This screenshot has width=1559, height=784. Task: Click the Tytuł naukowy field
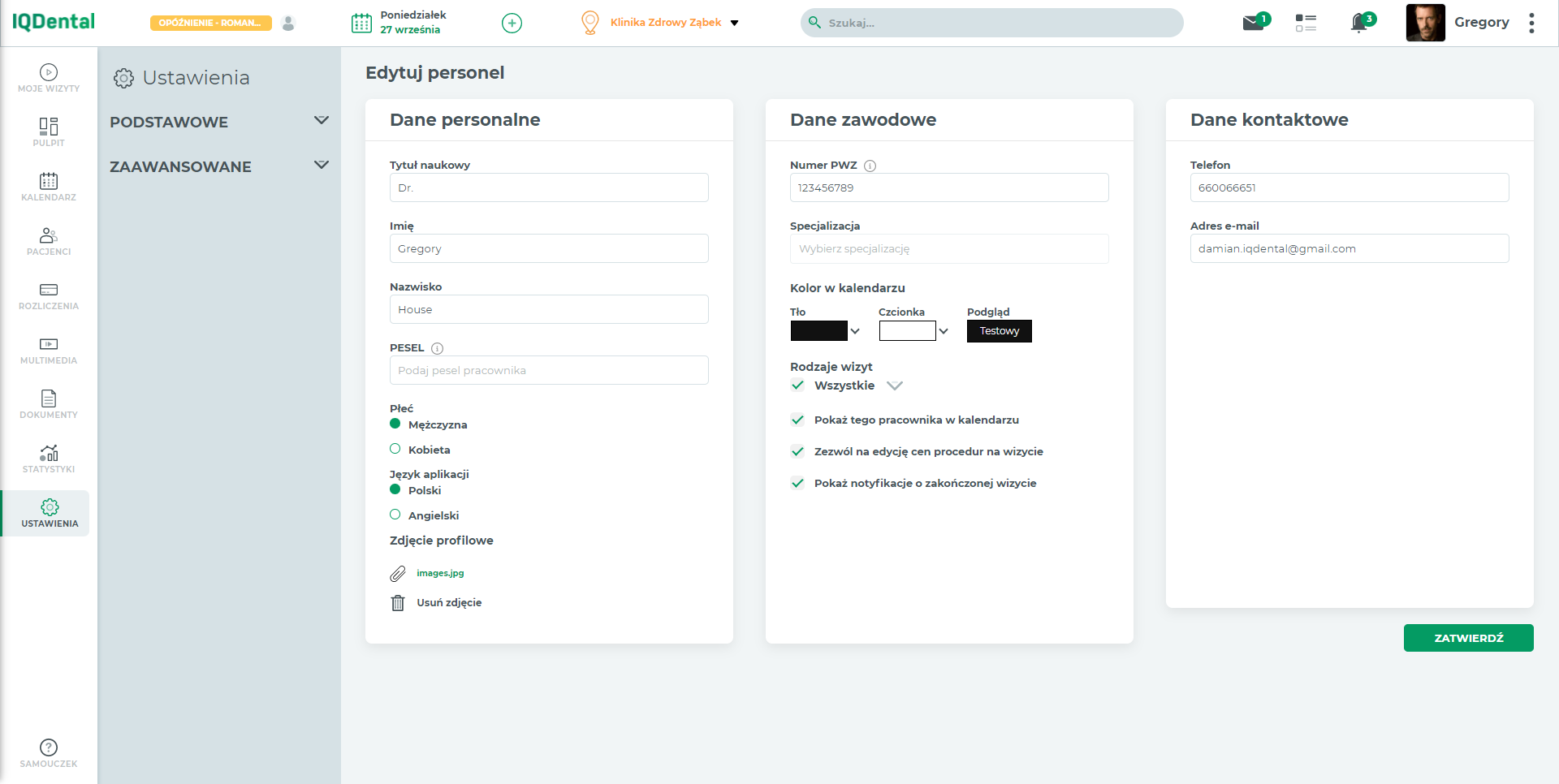coord(549,187)
